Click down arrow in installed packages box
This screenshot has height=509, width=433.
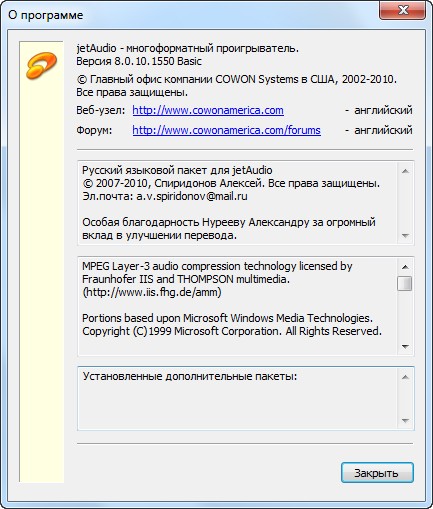click(405, 421)
